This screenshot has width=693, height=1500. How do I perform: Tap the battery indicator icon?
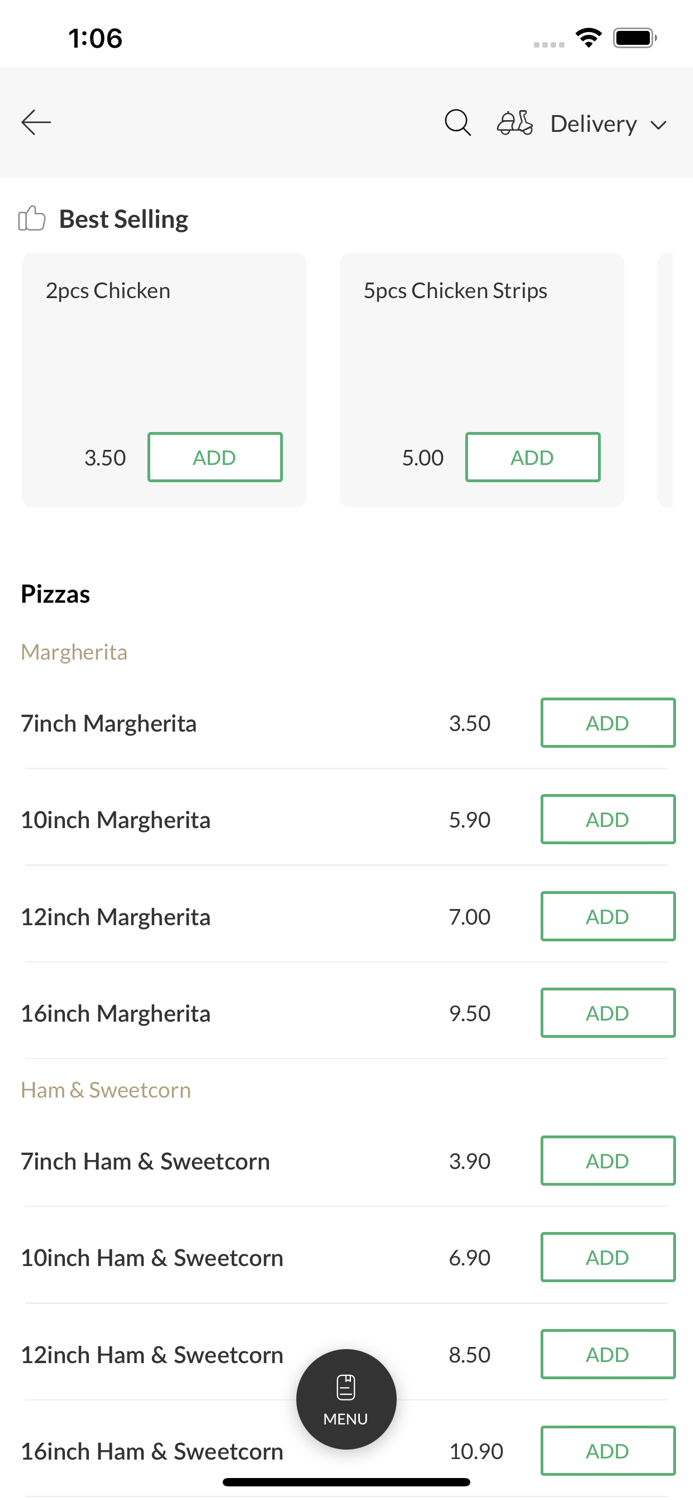634,36
